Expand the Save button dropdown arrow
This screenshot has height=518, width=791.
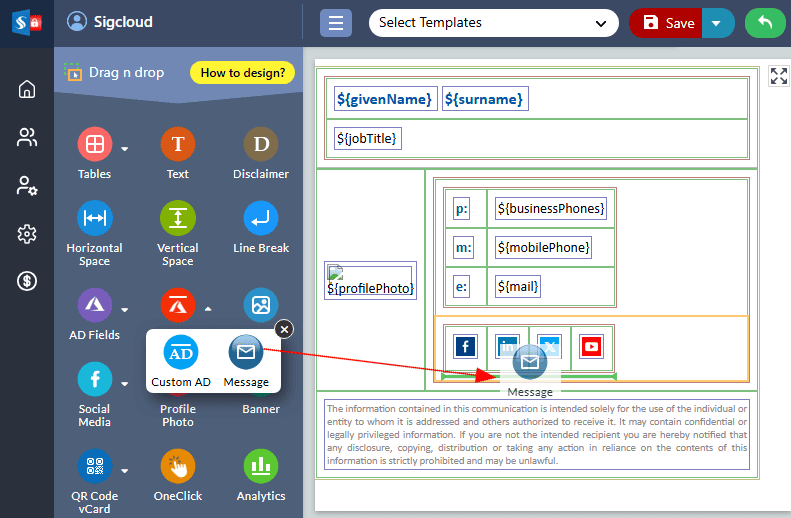pos(716,23)
